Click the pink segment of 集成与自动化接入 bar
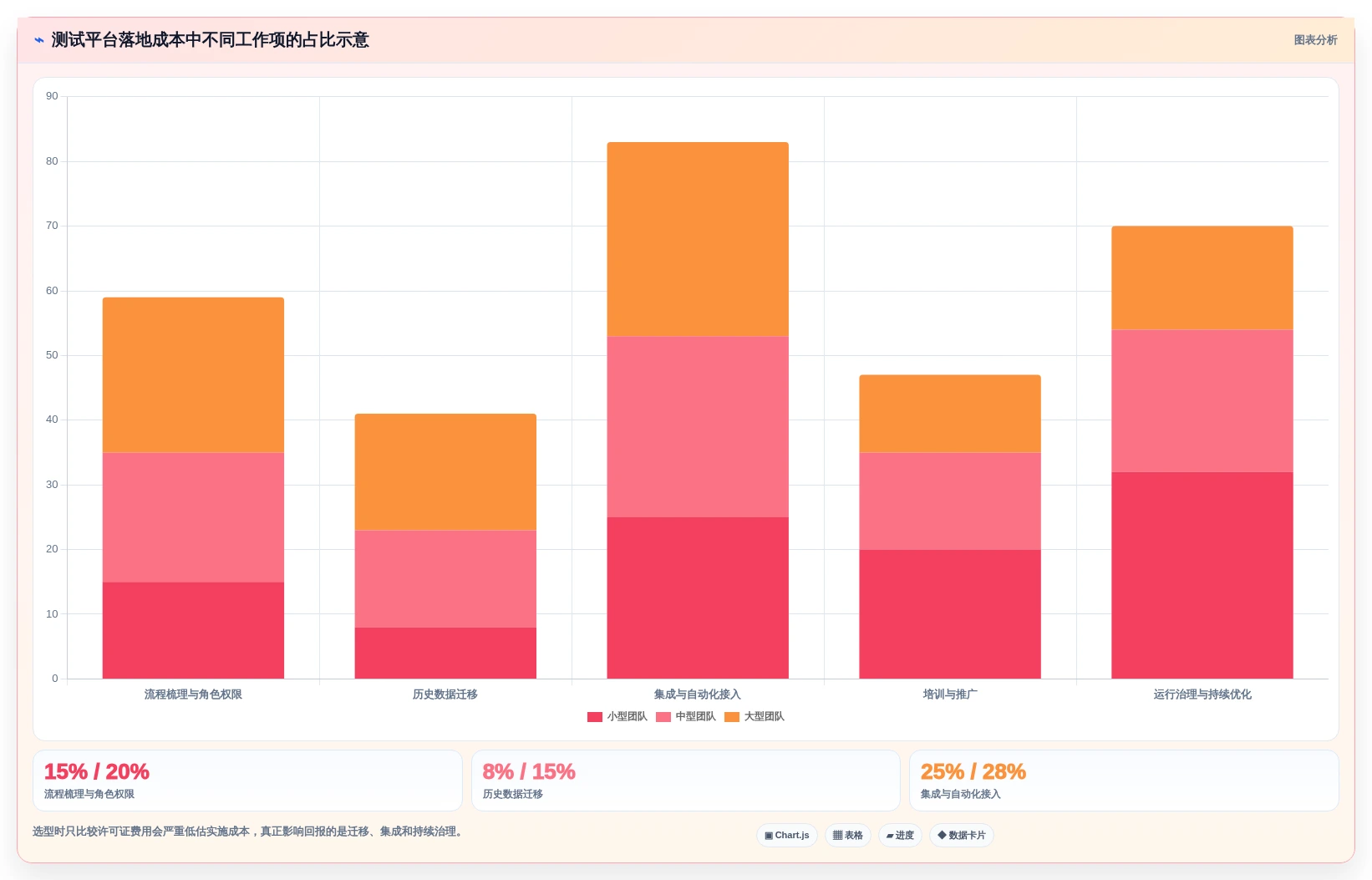This screenshot has width=1372, height=880. [698, 427]
